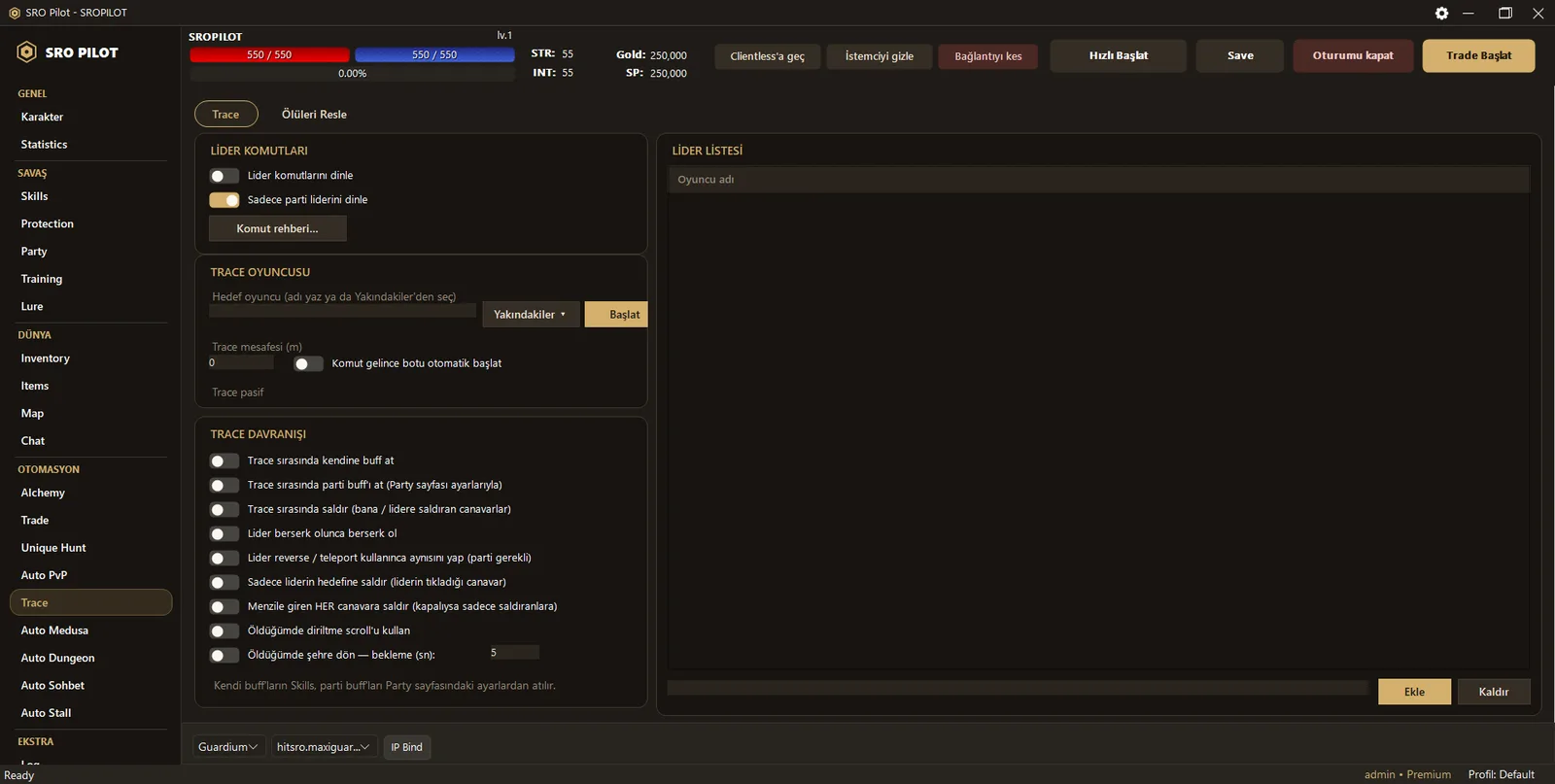Toggle 'Öldüğümde diriltme scroll'u kullan' switch

pos(225,631)
